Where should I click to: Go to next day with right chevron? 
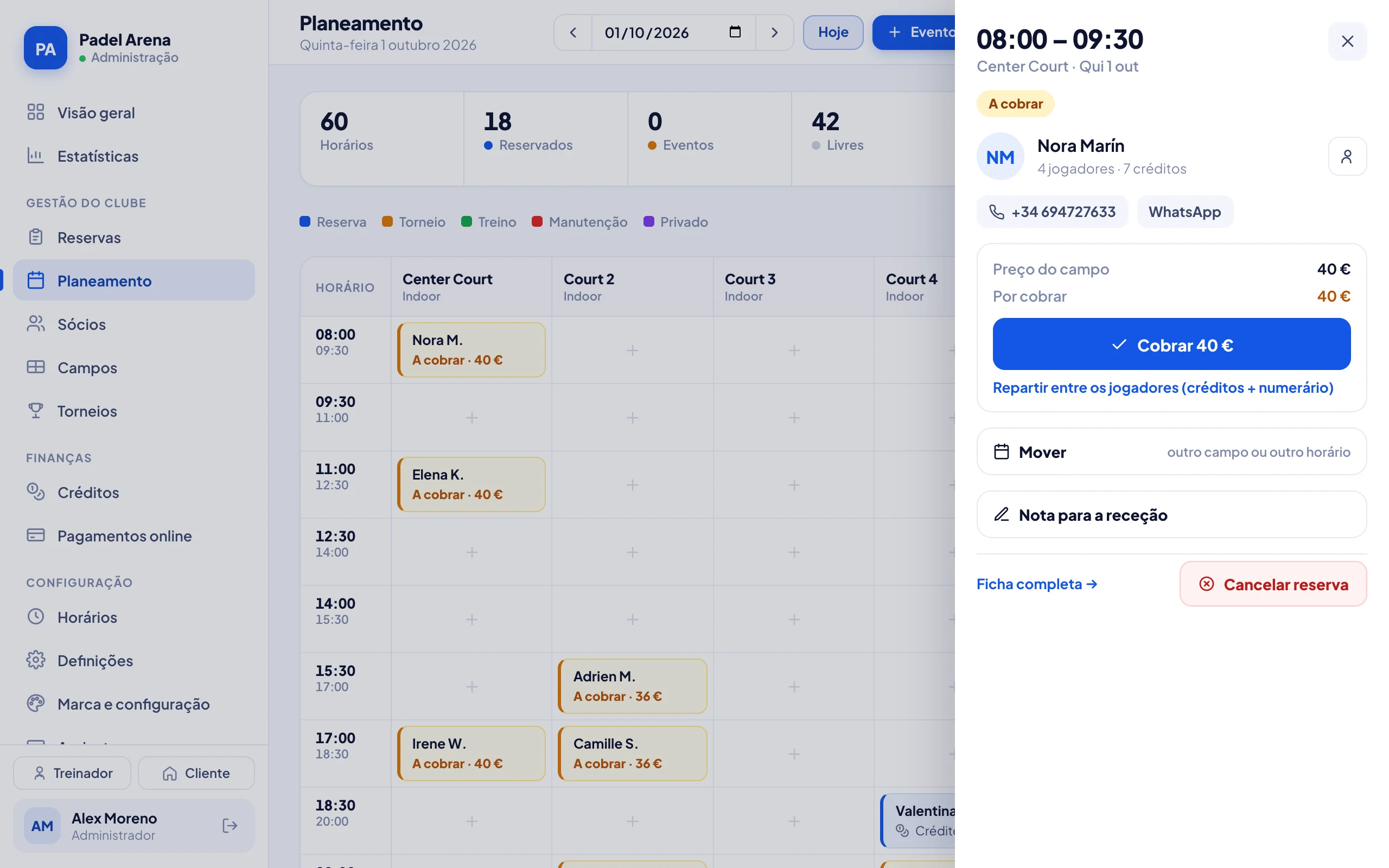(774, 33)
